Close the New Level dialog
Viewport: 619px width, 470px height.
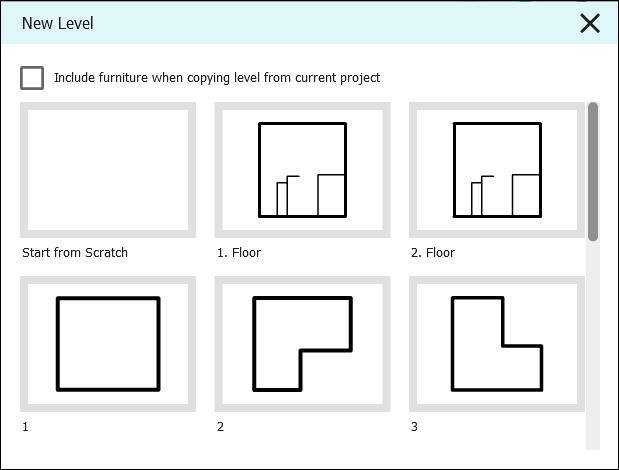tap(590, 23)
